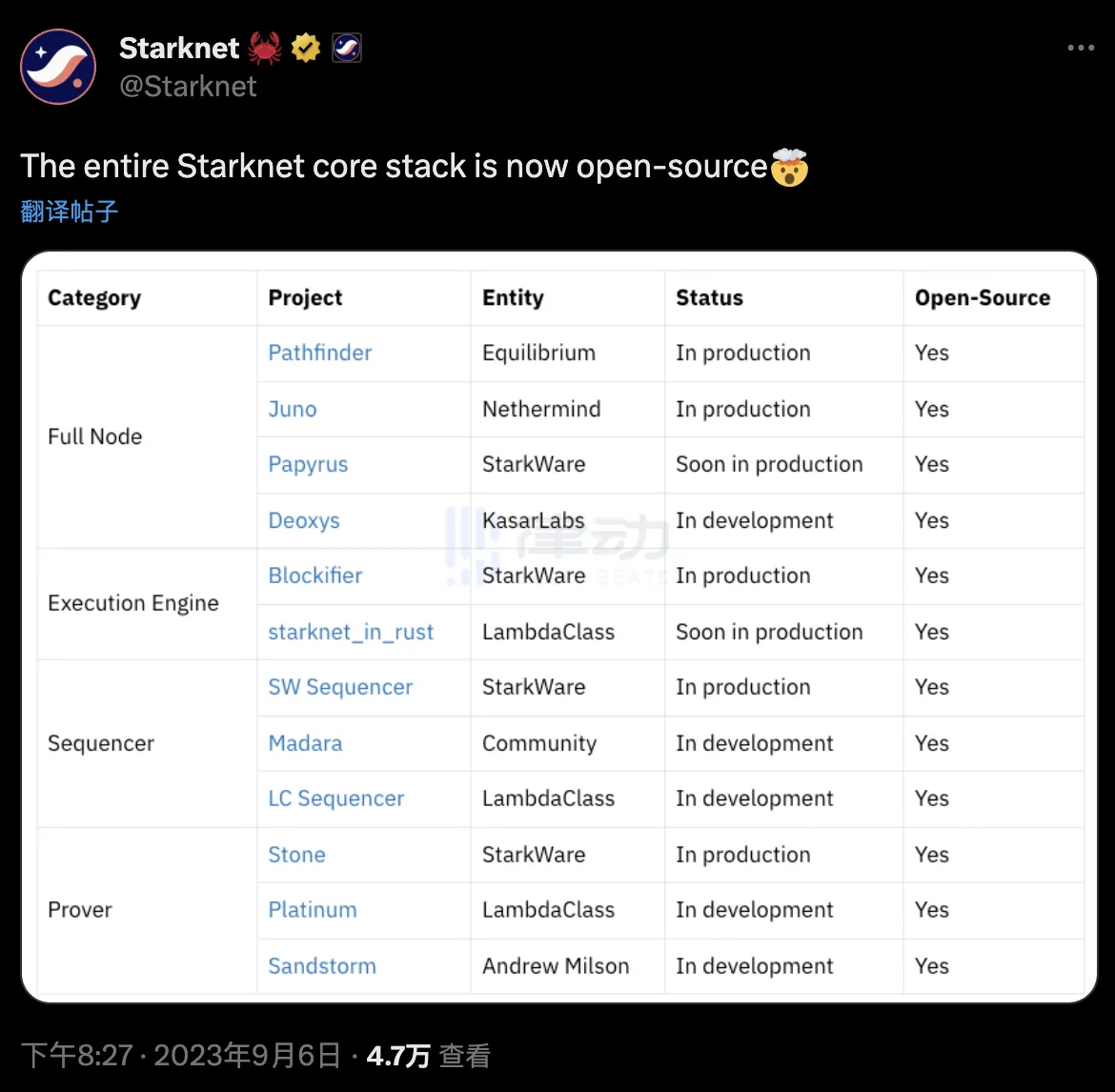Click the SW Sequencer link
This screenshot has width=1115, height=1092.
(x=340, y=687)
